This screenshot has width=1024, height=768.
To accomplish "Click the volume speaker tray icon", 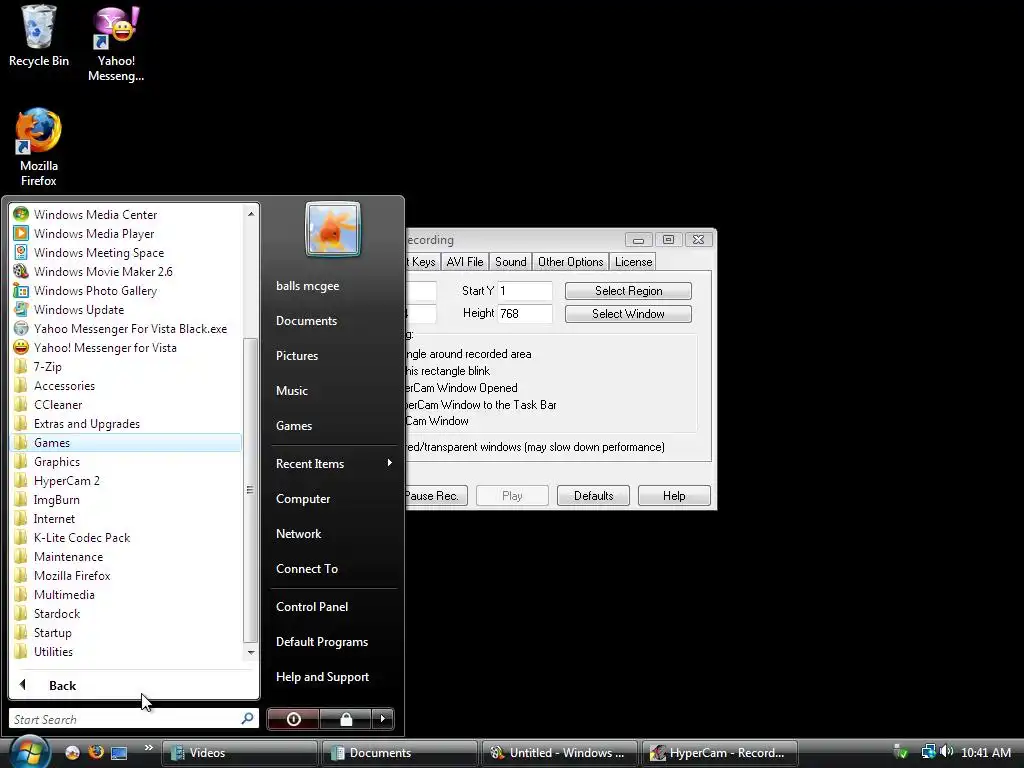I will pos(947,752).
